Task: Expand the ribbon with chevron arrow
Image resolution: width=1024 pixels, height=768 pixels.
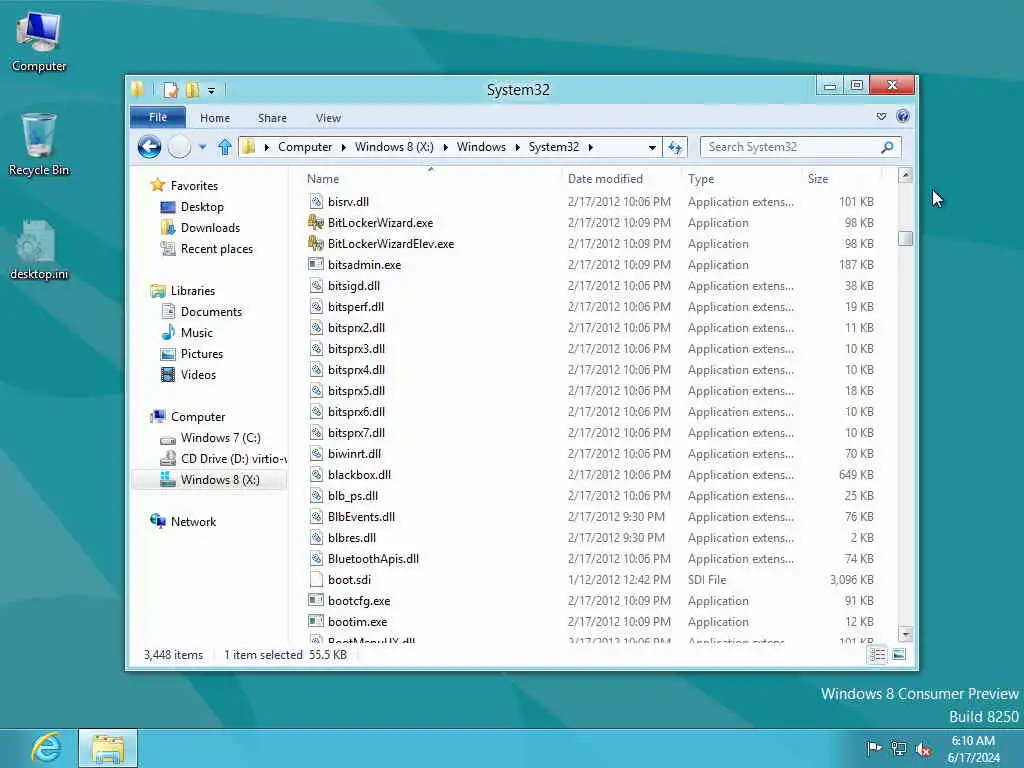Action: click(x=881, y=116)
